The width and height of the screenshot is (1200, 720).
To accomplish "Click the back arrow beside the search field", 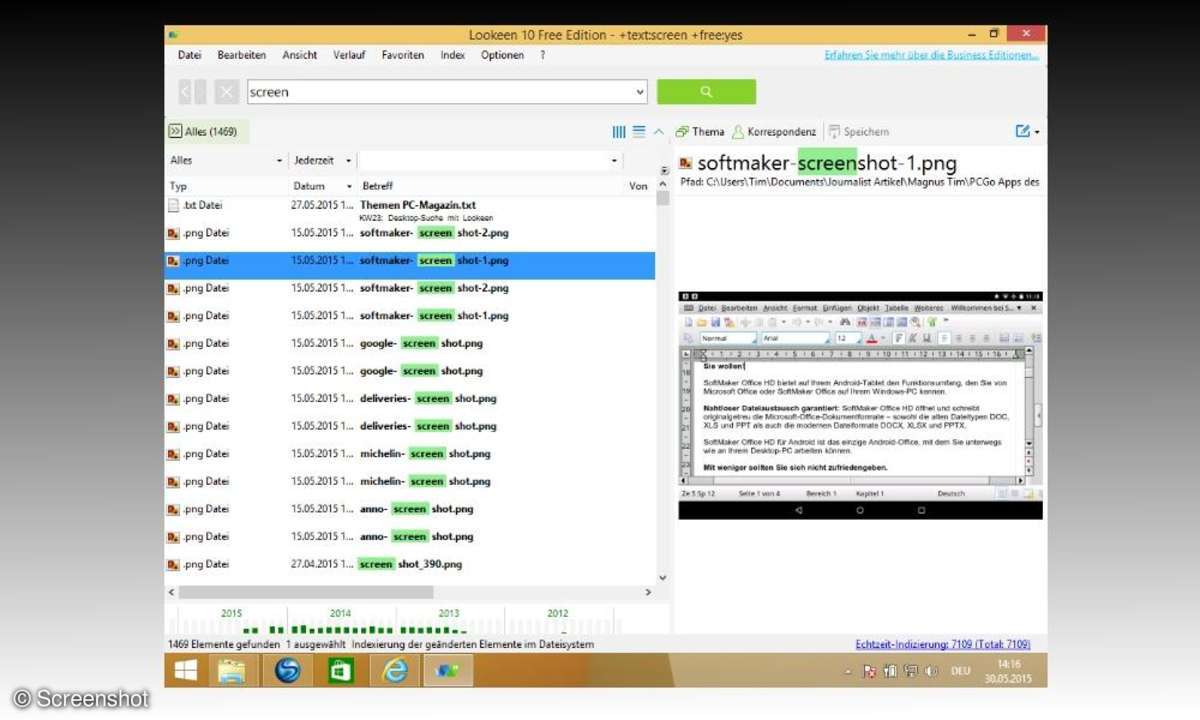I will pyautogui.click(x=187, y=92).
